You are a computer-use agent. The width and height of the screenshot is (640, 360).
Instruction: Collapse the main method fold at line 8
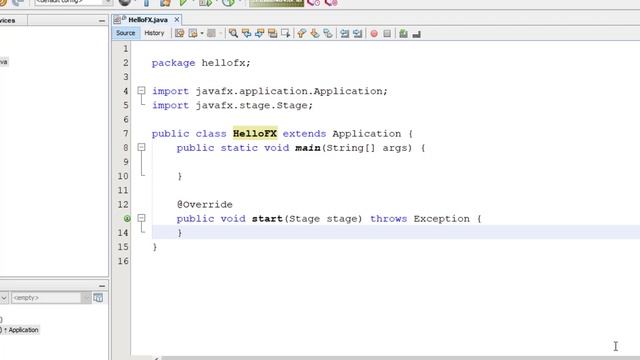pyautogui.click(x=141, y=147)
